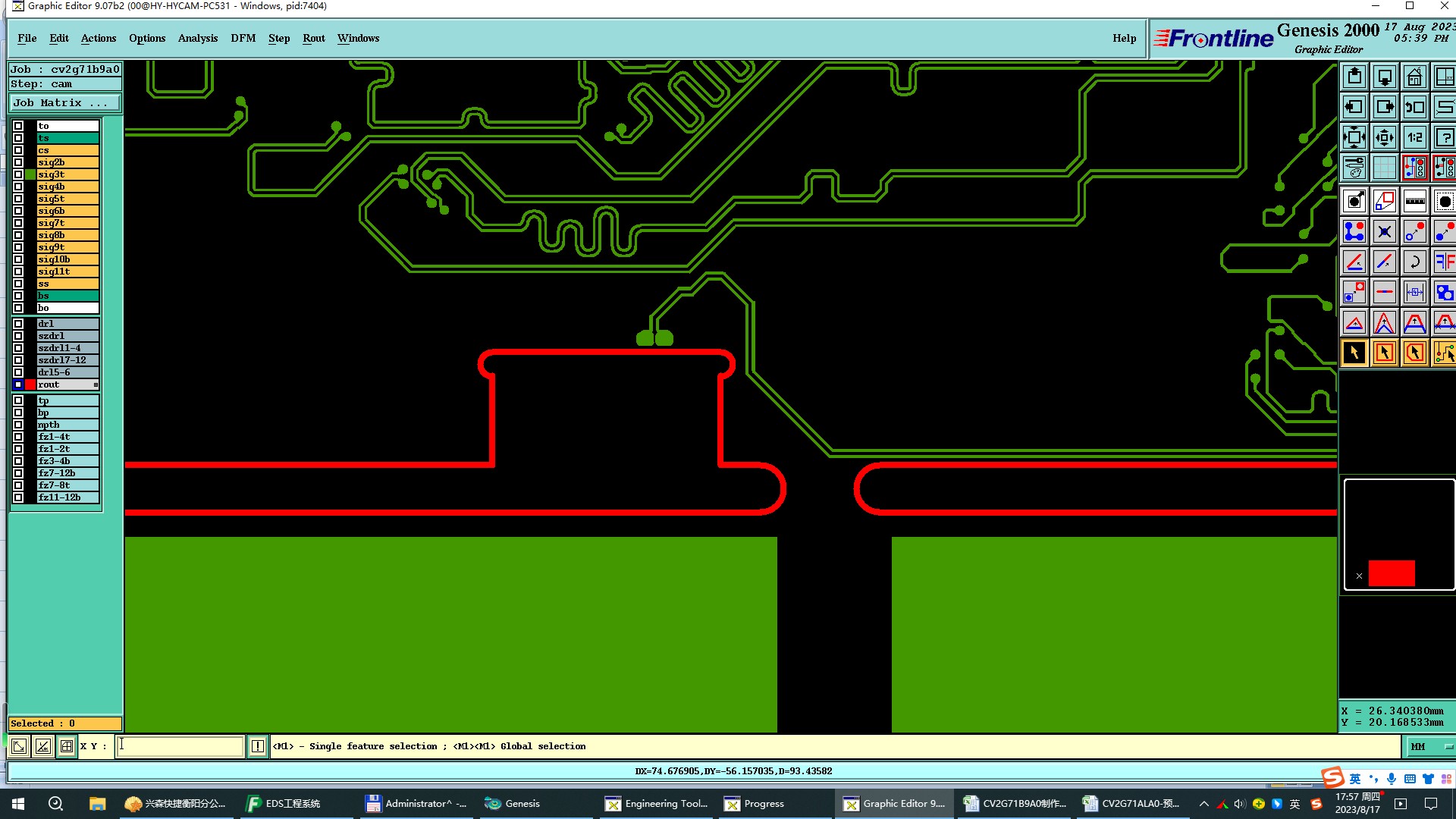
Task: Open the Analysis menu
Action: click(197, 38)
